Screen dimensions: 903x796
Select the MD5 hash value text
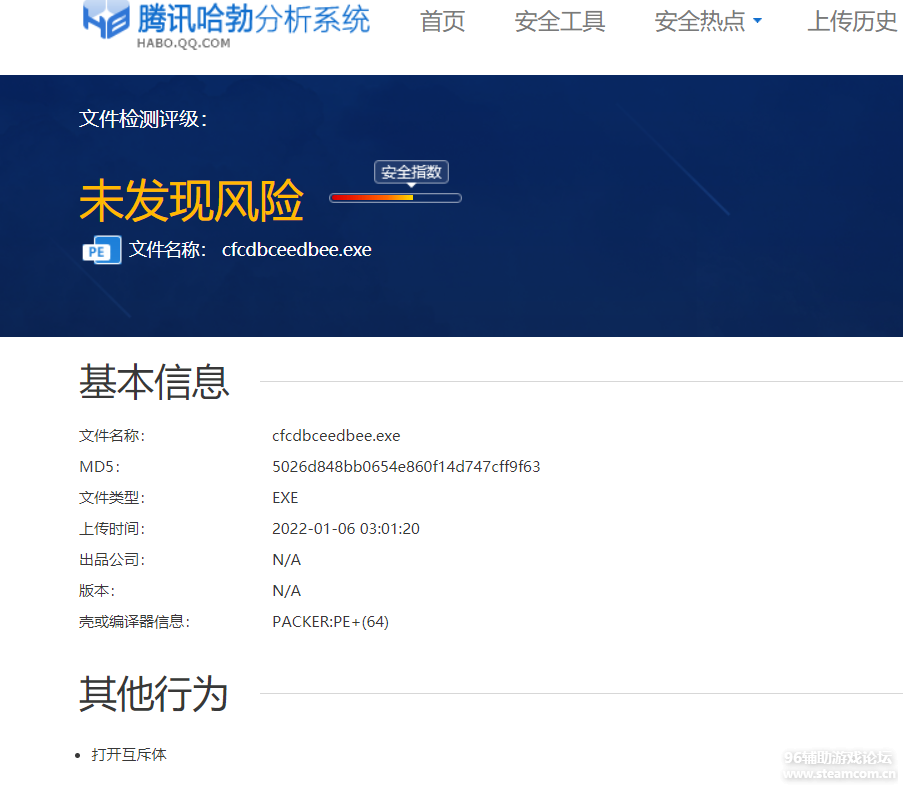(x=406, y=467)
